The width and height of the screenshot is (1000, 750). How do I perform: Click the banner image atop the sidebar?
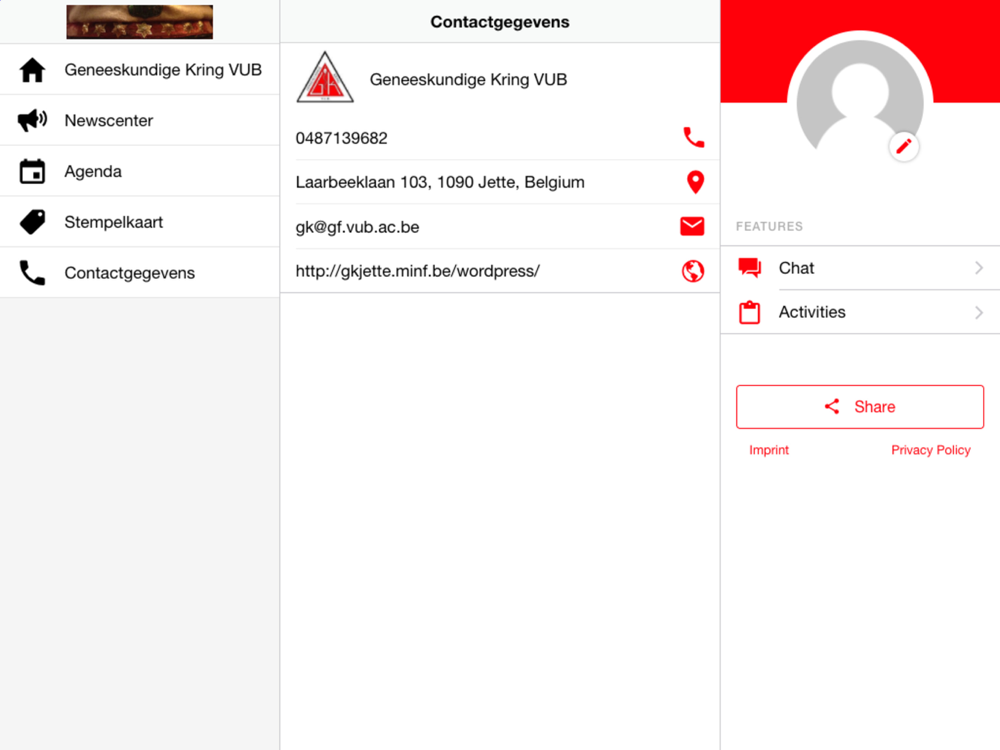[x=140, y=22]
